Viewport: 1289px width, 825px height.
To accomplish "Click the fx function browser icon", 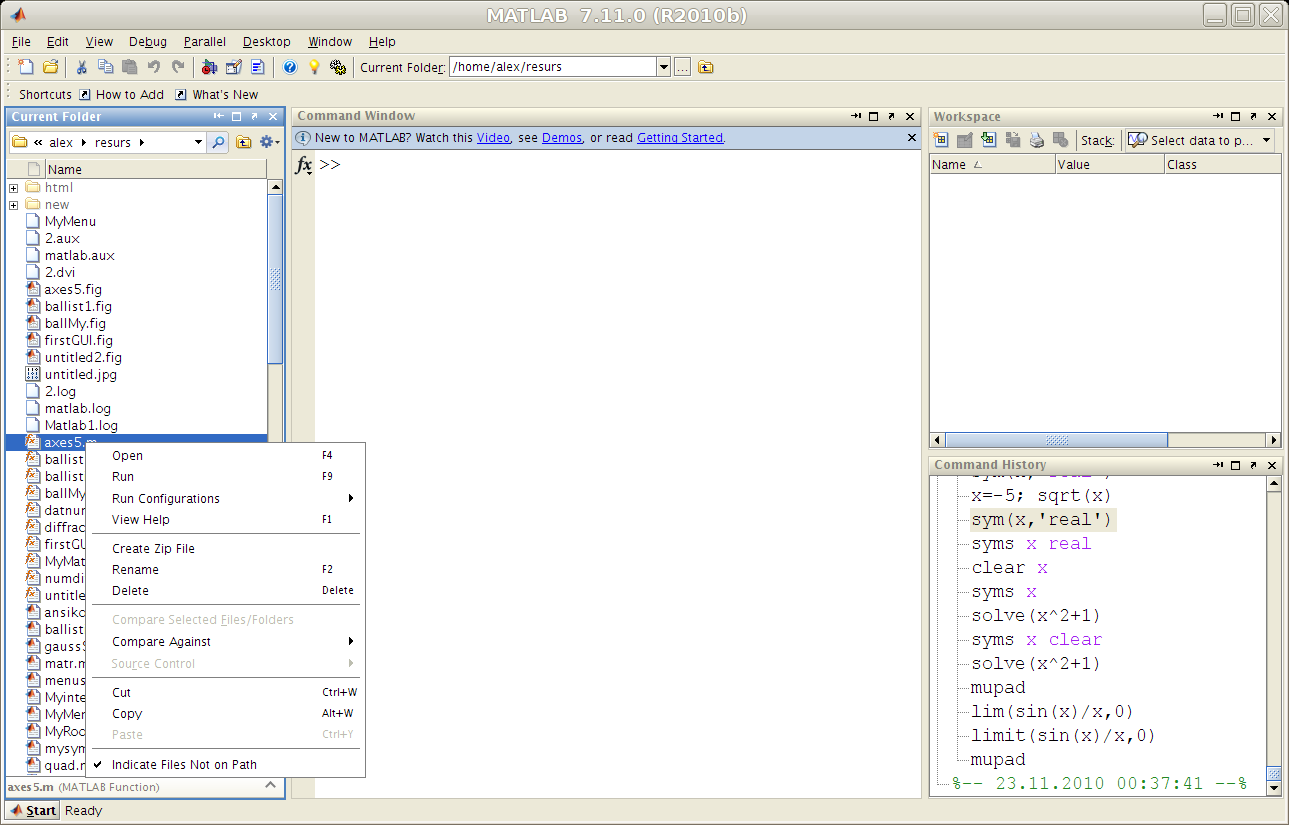I will click(x=304, y=165).
